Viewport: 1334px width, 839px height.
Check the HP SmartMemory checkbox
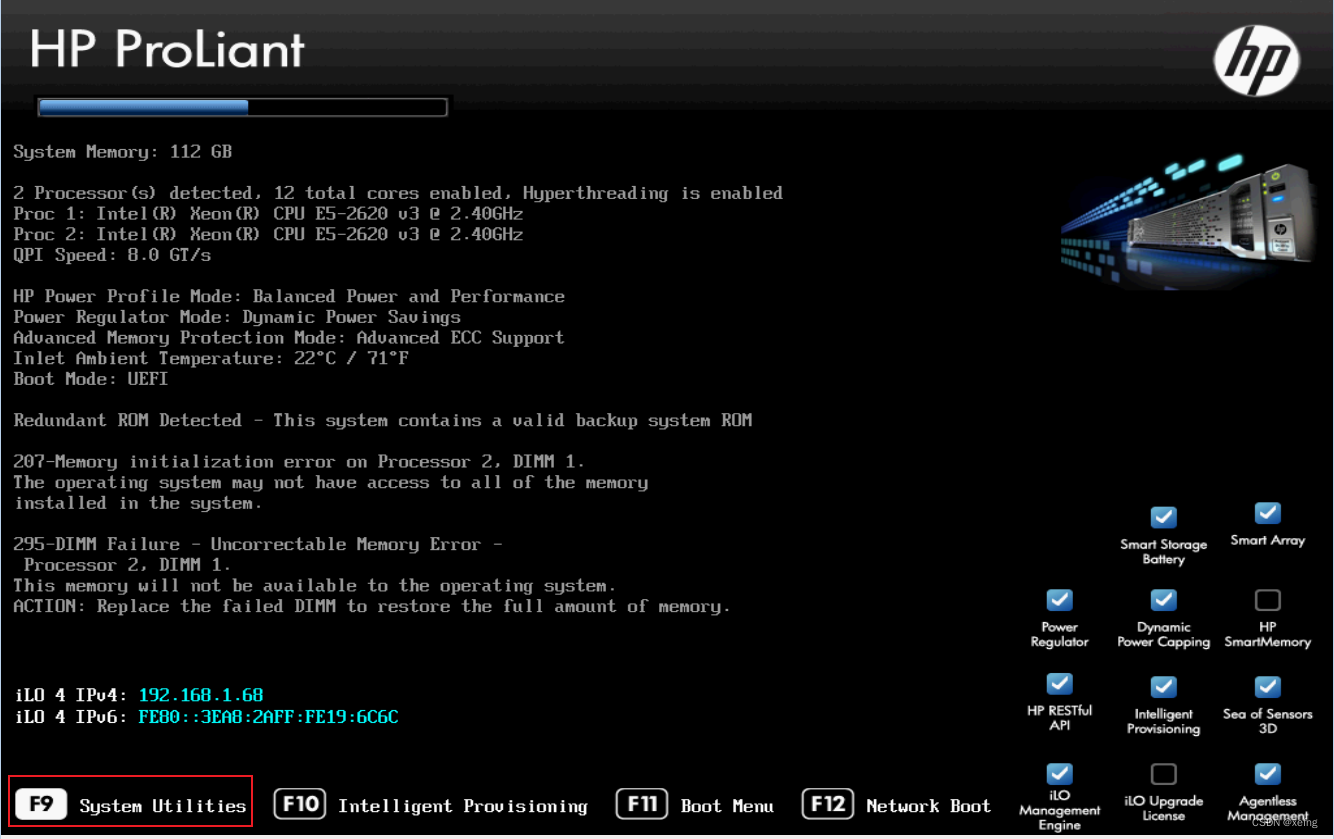(1267, 600)
